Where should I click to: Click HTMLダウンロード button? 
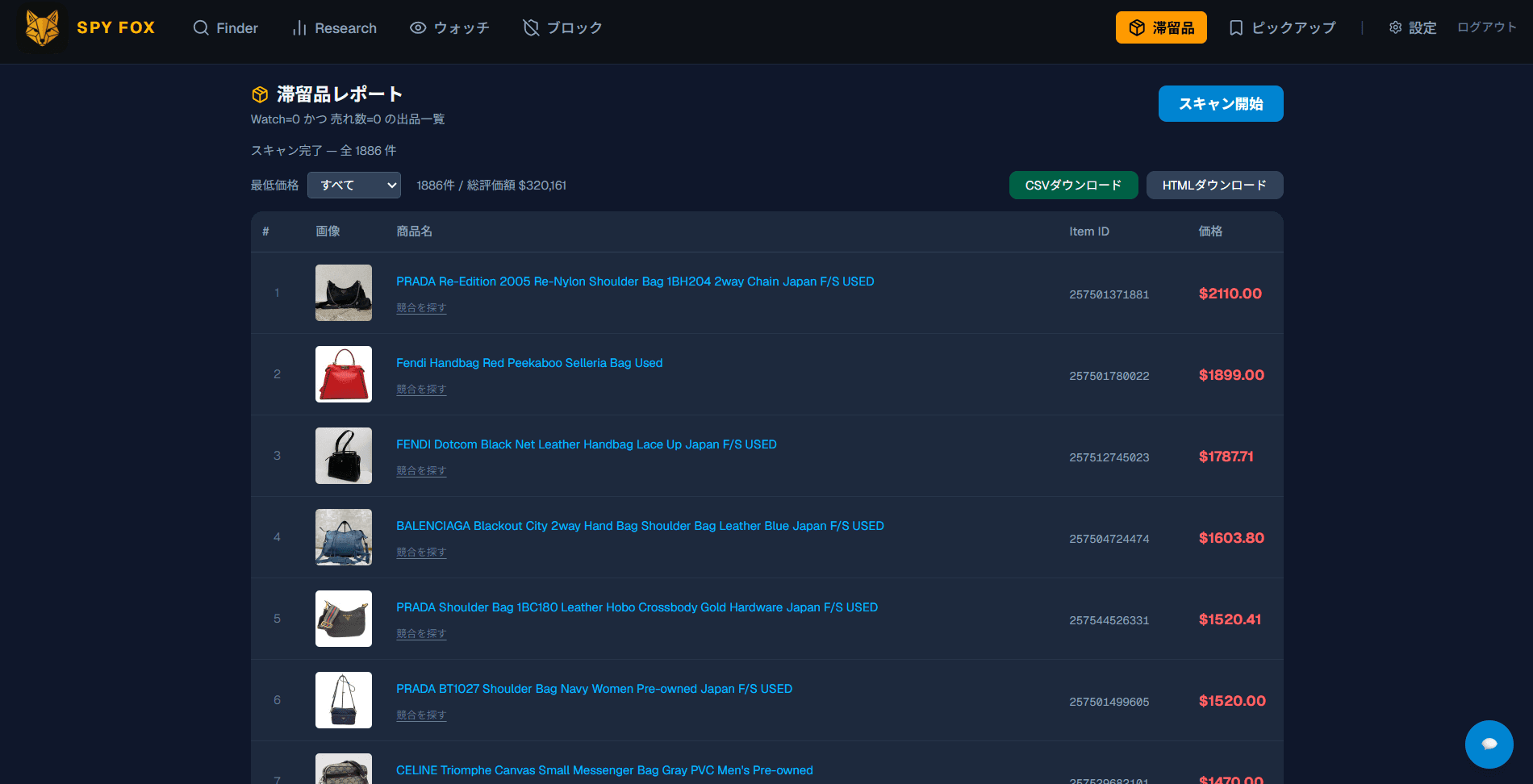point(1214,185)
